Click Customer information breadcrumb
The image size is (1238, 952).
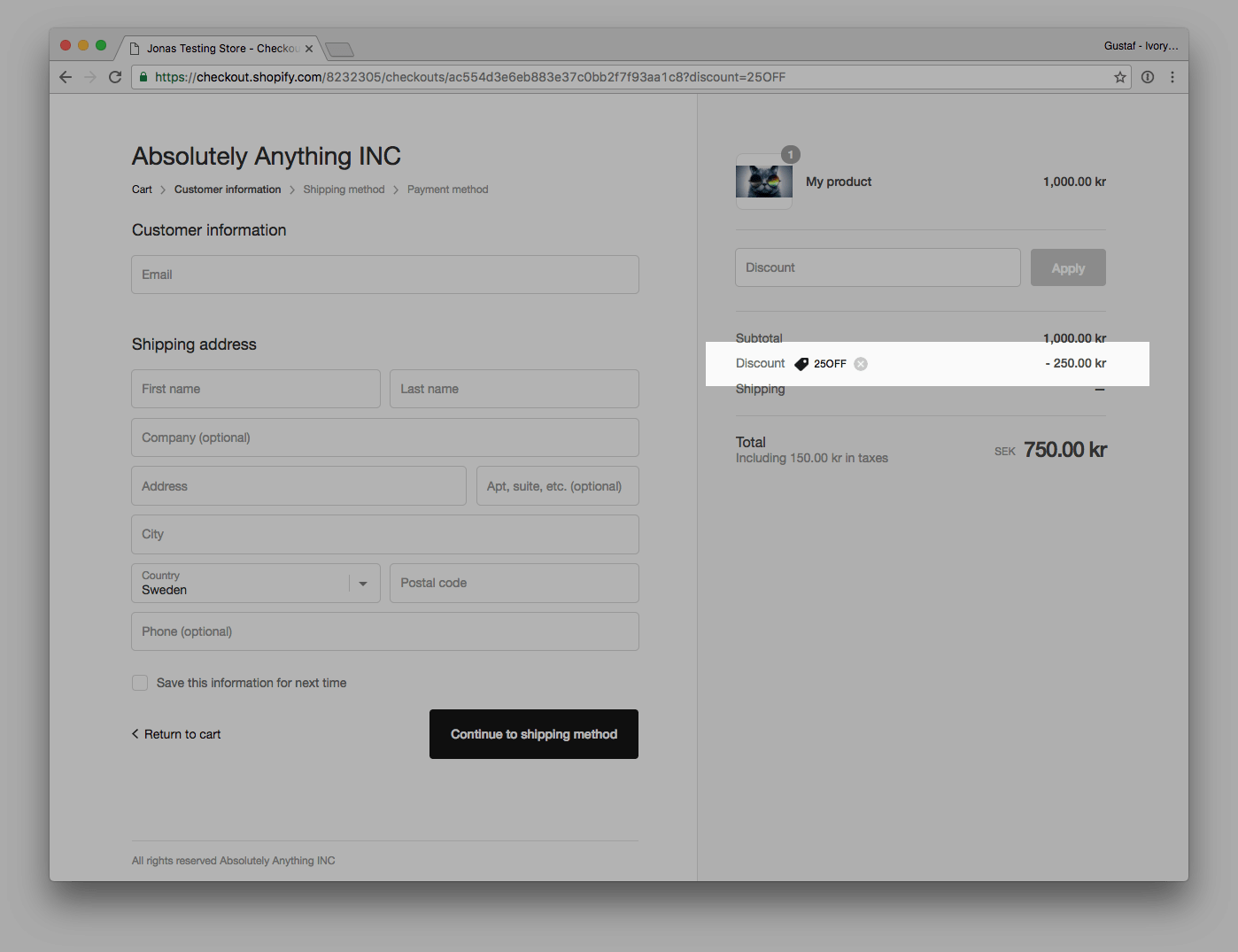point(228,190)
